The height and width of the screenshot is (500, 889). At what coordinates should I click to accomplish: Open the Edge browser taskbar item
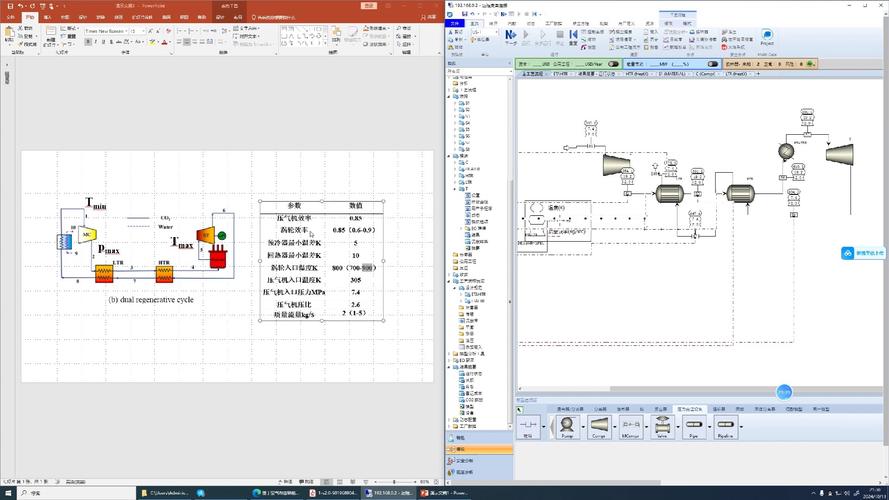point(277,493)
